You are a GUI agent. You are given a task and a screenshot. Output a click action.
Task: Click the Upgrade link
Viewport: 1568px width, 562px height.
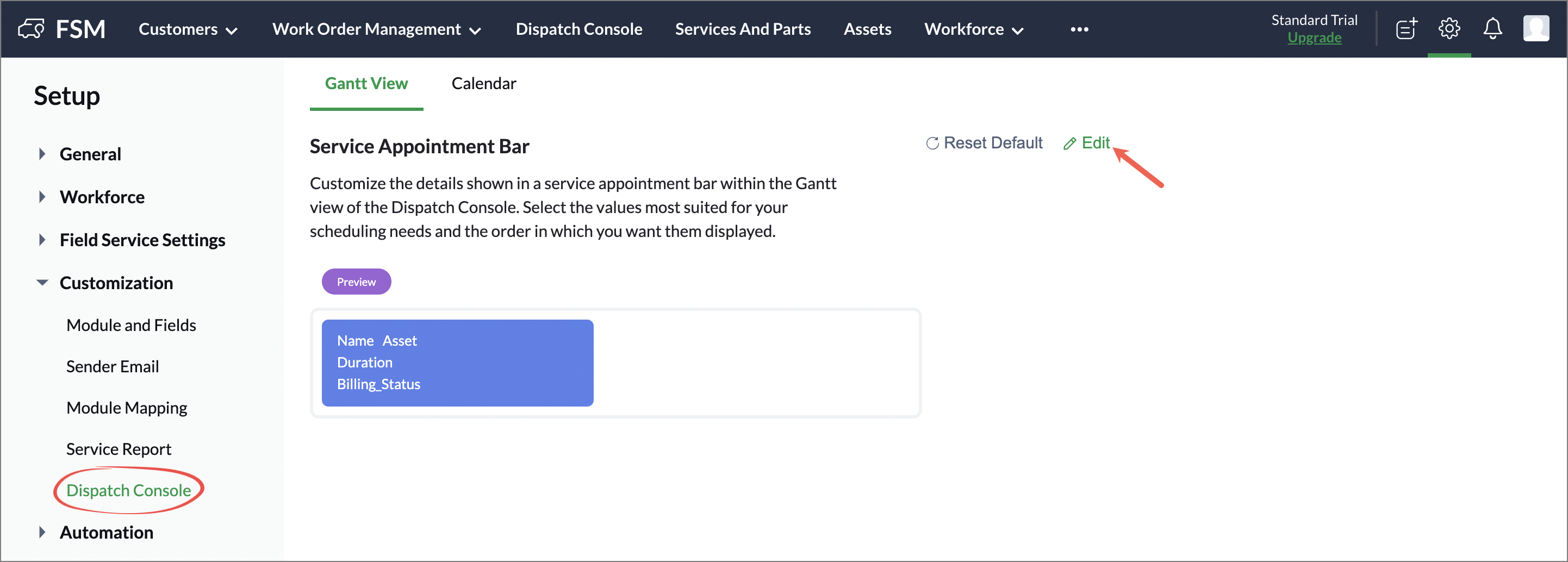pyautogui.click(x=1314, y=38)
